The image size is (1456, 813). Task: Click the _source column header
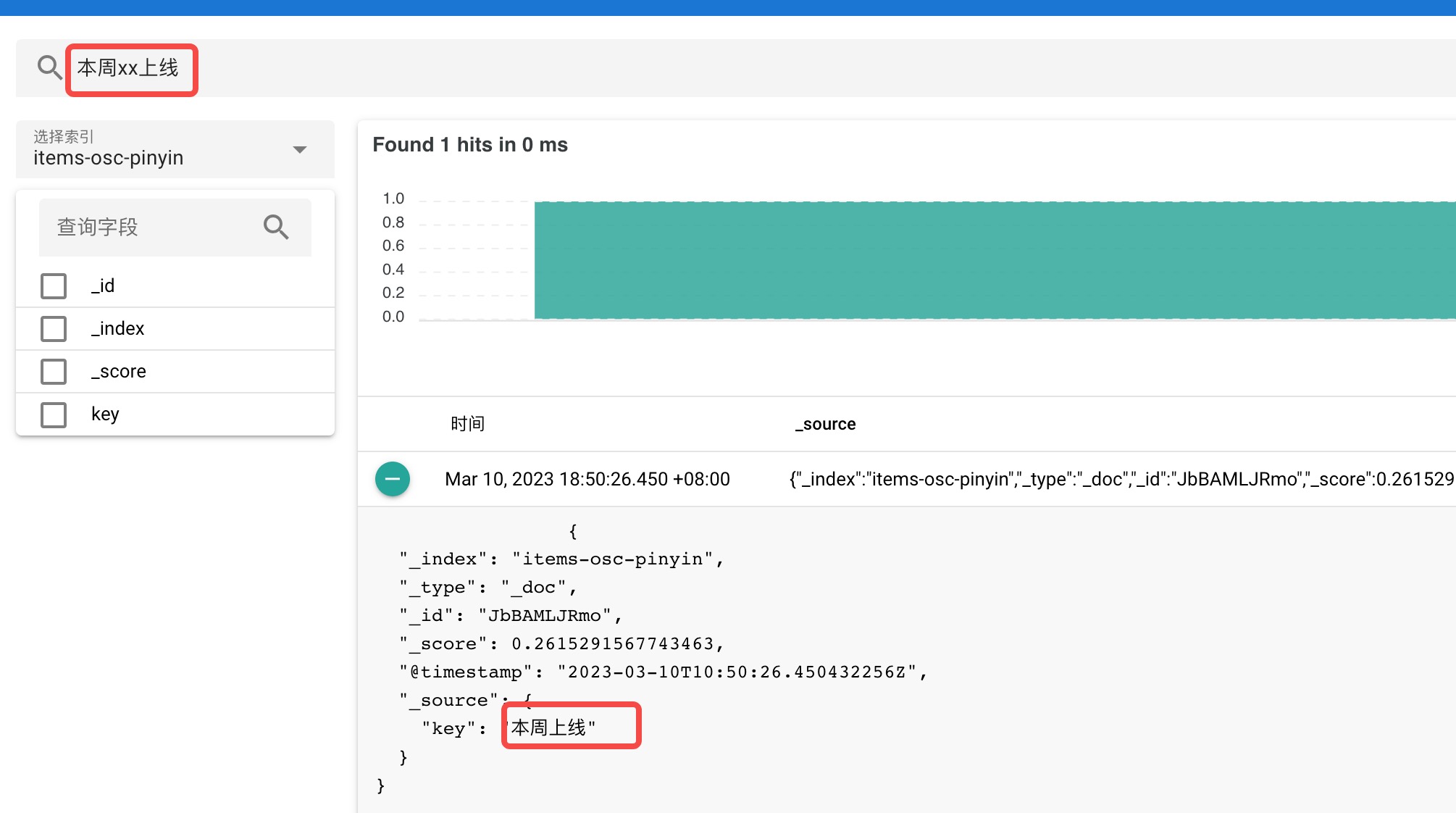point(825,423)
